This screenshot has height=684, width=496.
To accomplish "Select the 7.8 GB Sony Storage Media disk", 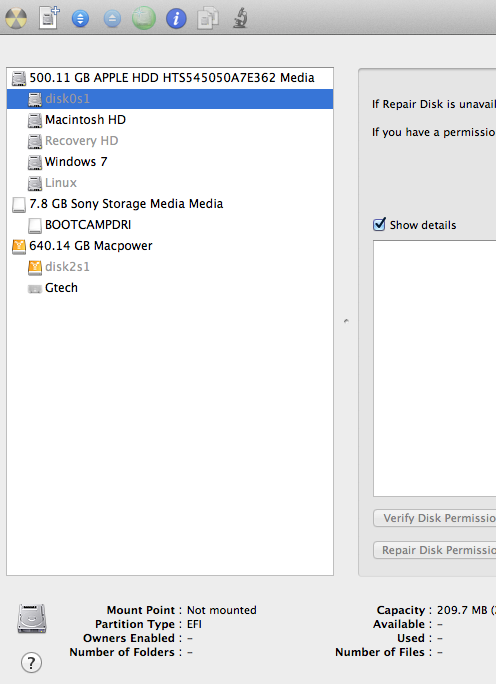I will coord(170,204).
